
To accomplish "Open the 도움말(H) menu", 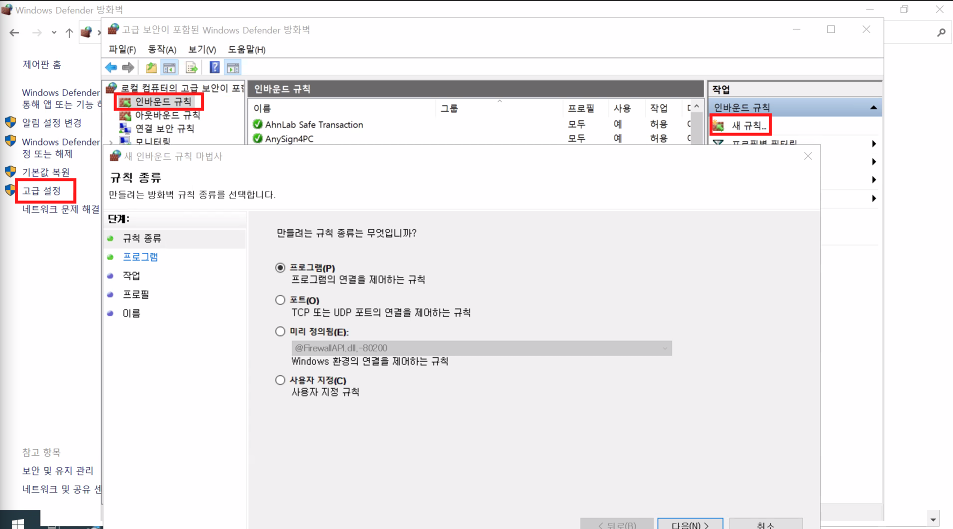I will click(x=247, y=49).
